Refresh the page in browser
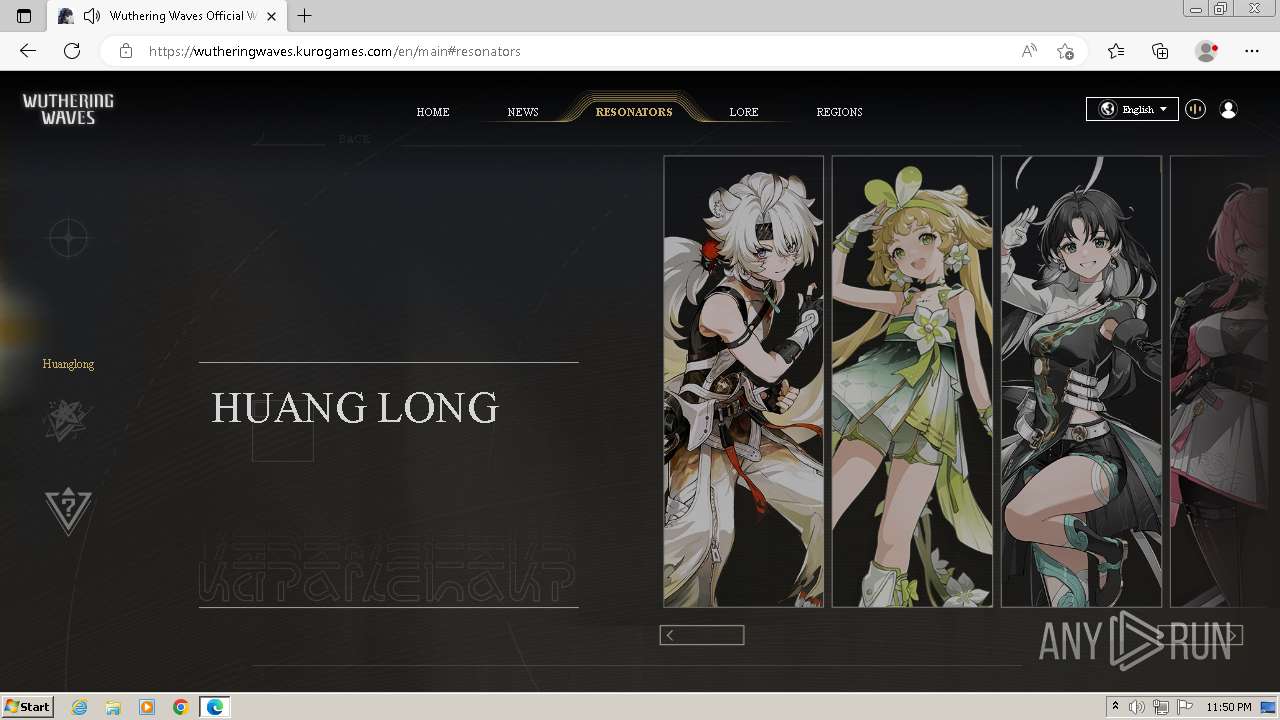Viewport: 1280px width, 720px height. coord(72,51)
